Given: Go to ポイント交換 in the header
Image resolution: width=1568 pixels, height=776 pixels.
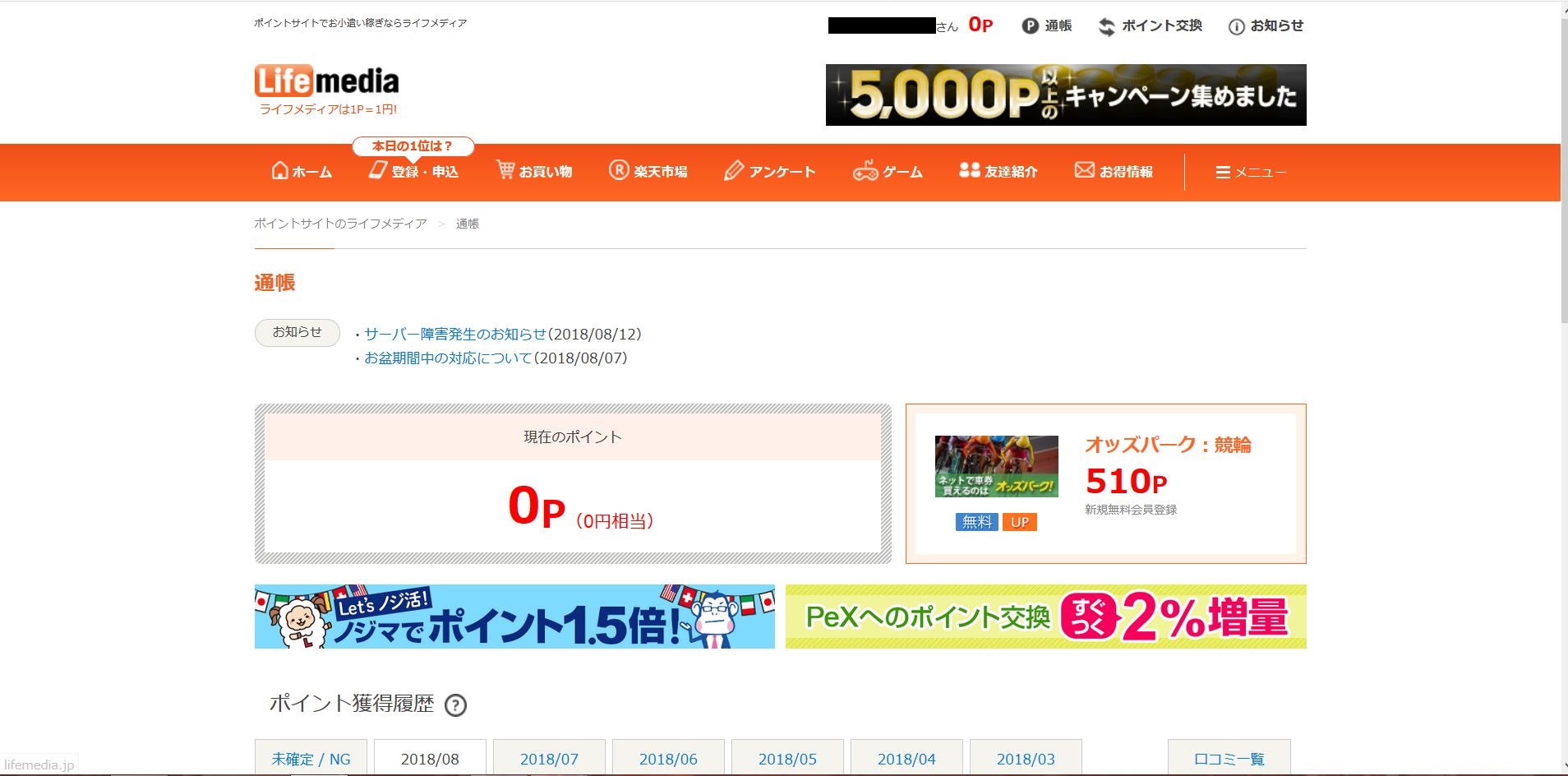Looking at the screenshot, I should (x=1151, y=26).
